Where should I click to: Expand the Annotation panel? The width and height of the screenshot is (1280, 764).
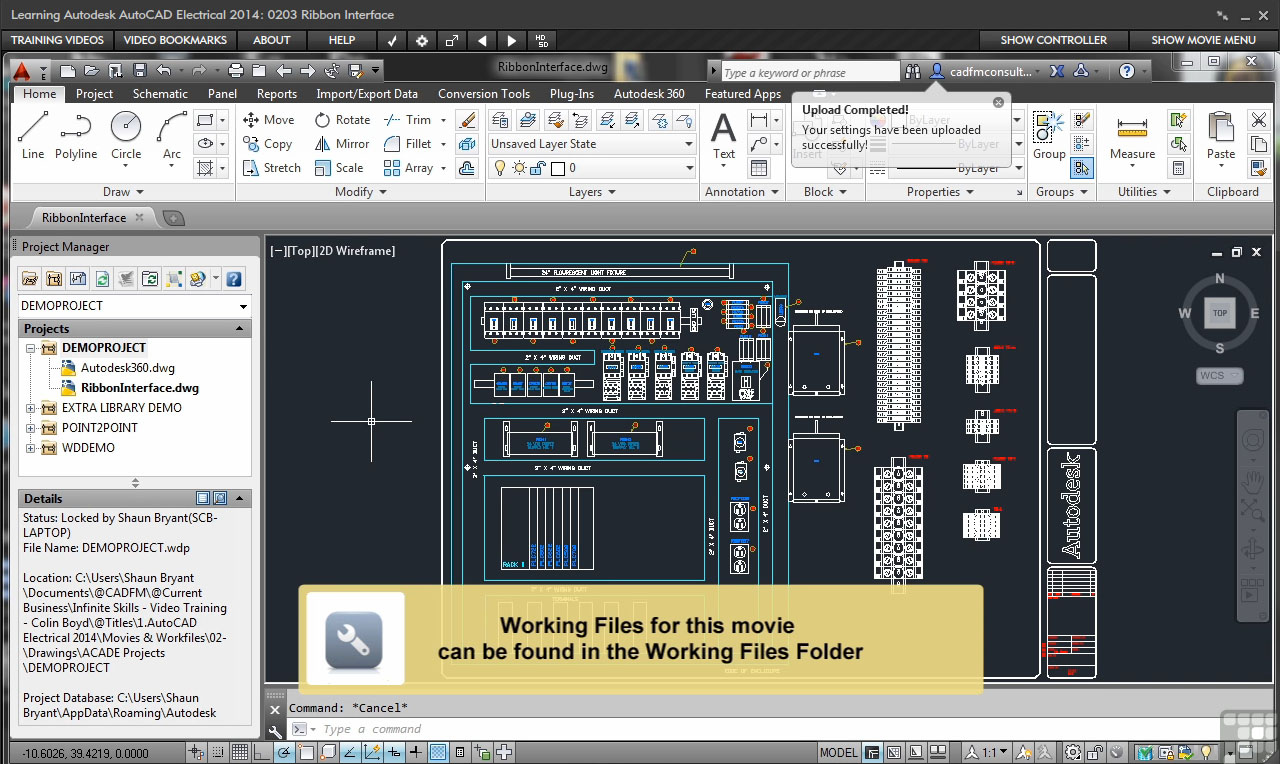(741, 192)
